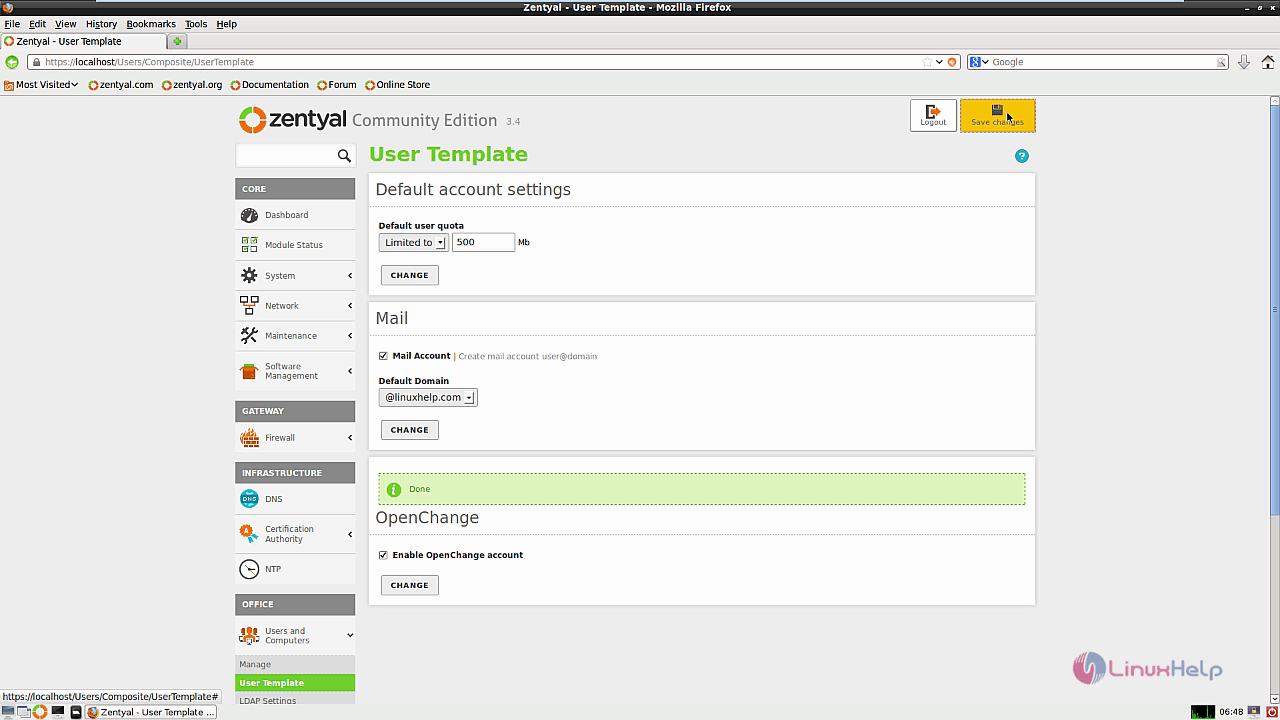This screenshot has height=720, width=1280.
Task: Open Dashboard from the sidebar
Action: click(295, 215)
